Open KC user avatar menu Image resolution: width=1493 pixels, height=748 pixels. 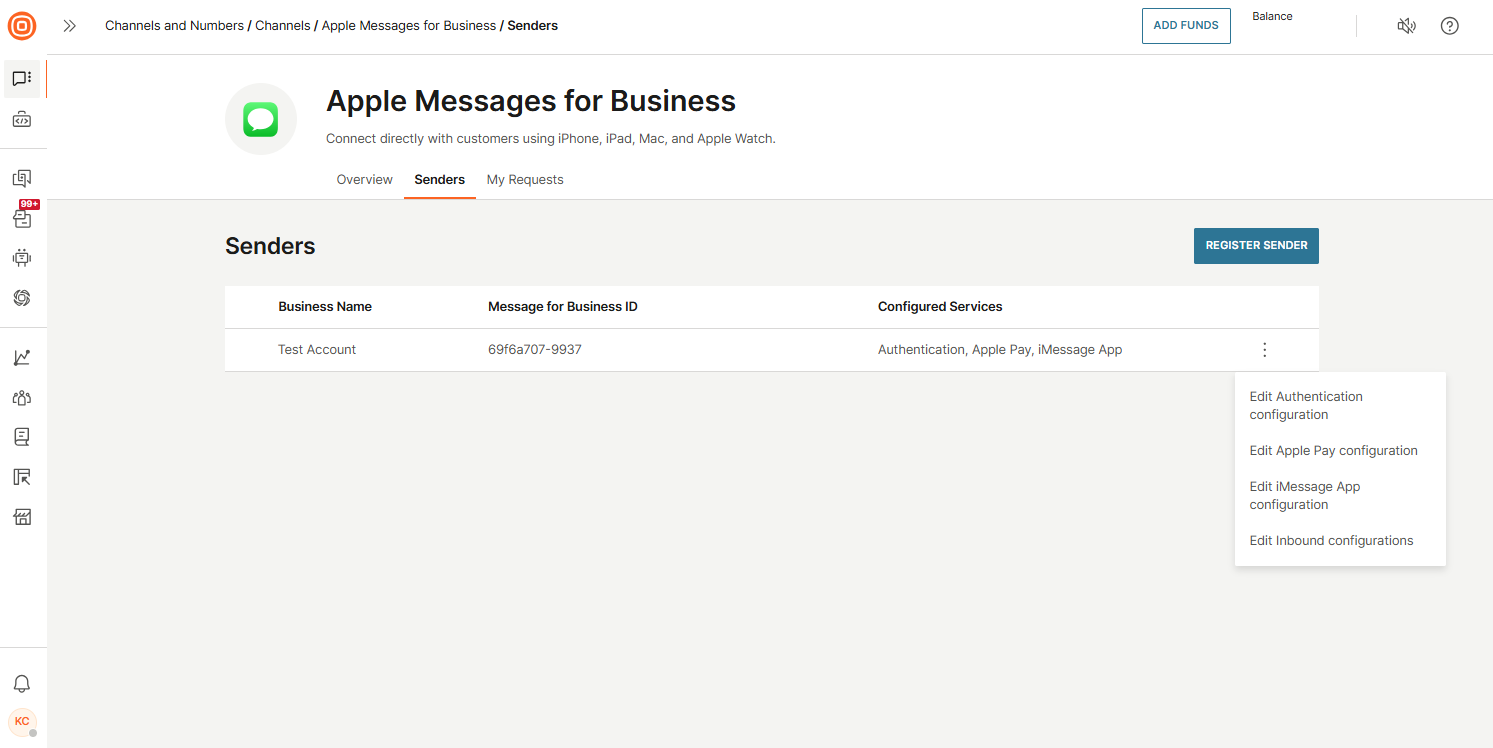pos(22,722)
